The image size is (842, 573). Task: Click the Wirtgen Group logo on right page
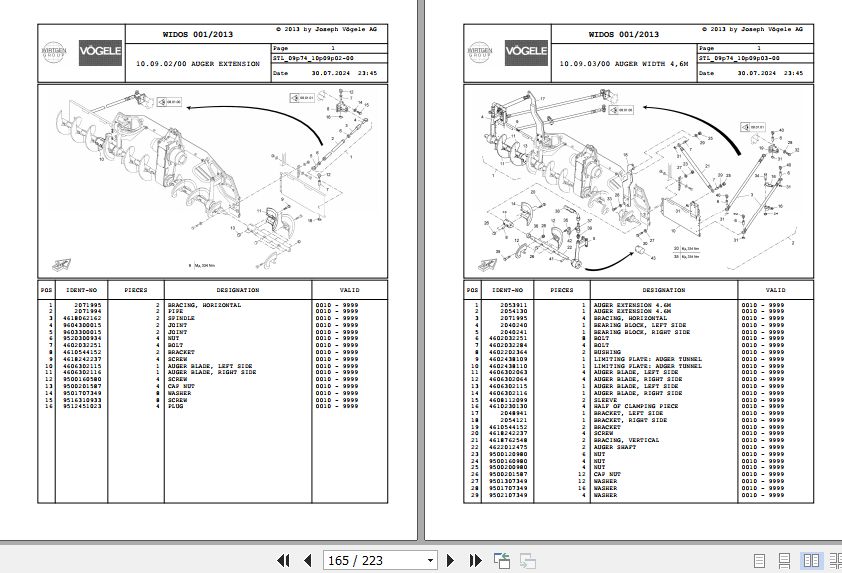pos(480,52)
